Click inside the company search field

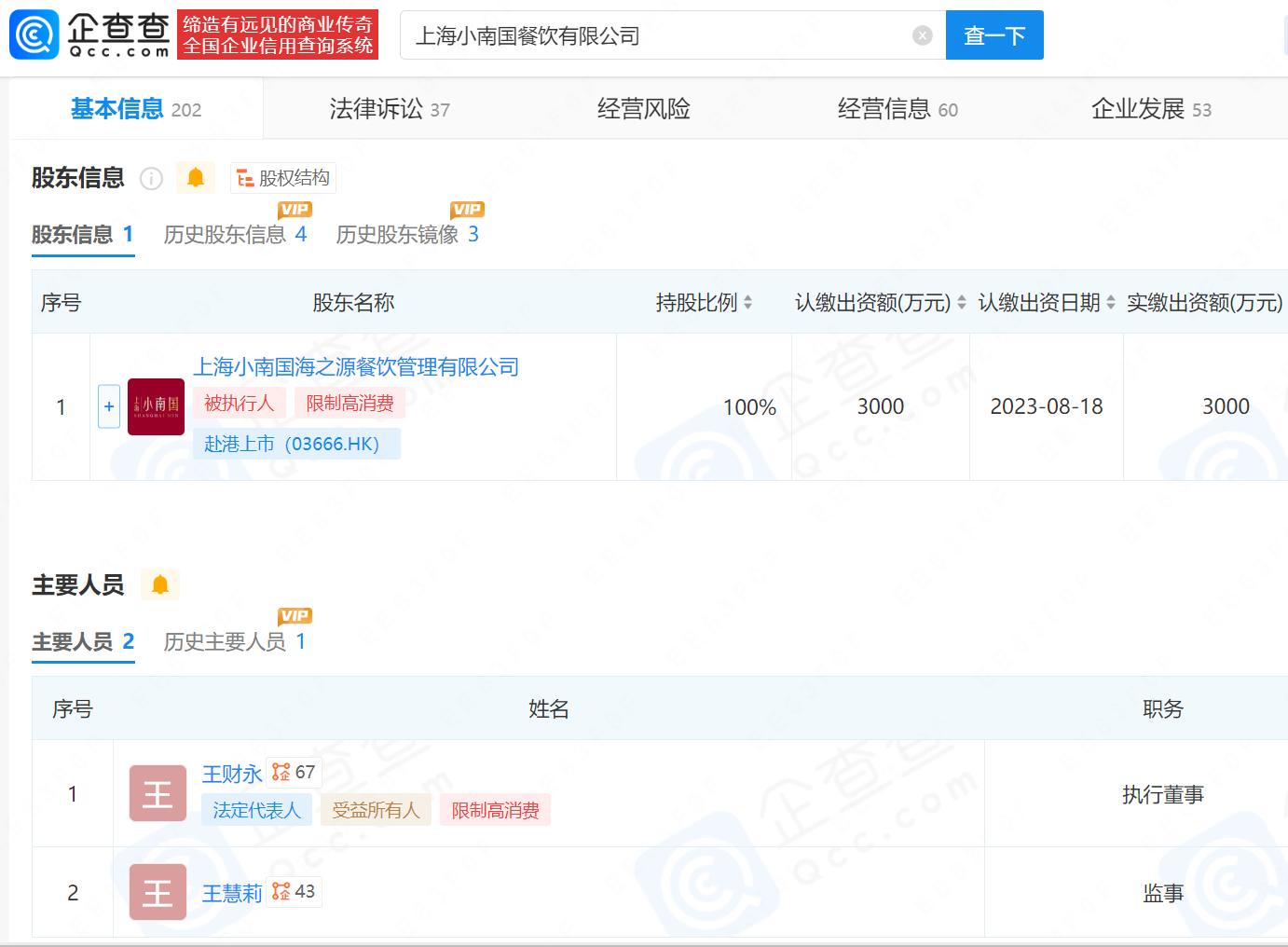coord(652,35)
